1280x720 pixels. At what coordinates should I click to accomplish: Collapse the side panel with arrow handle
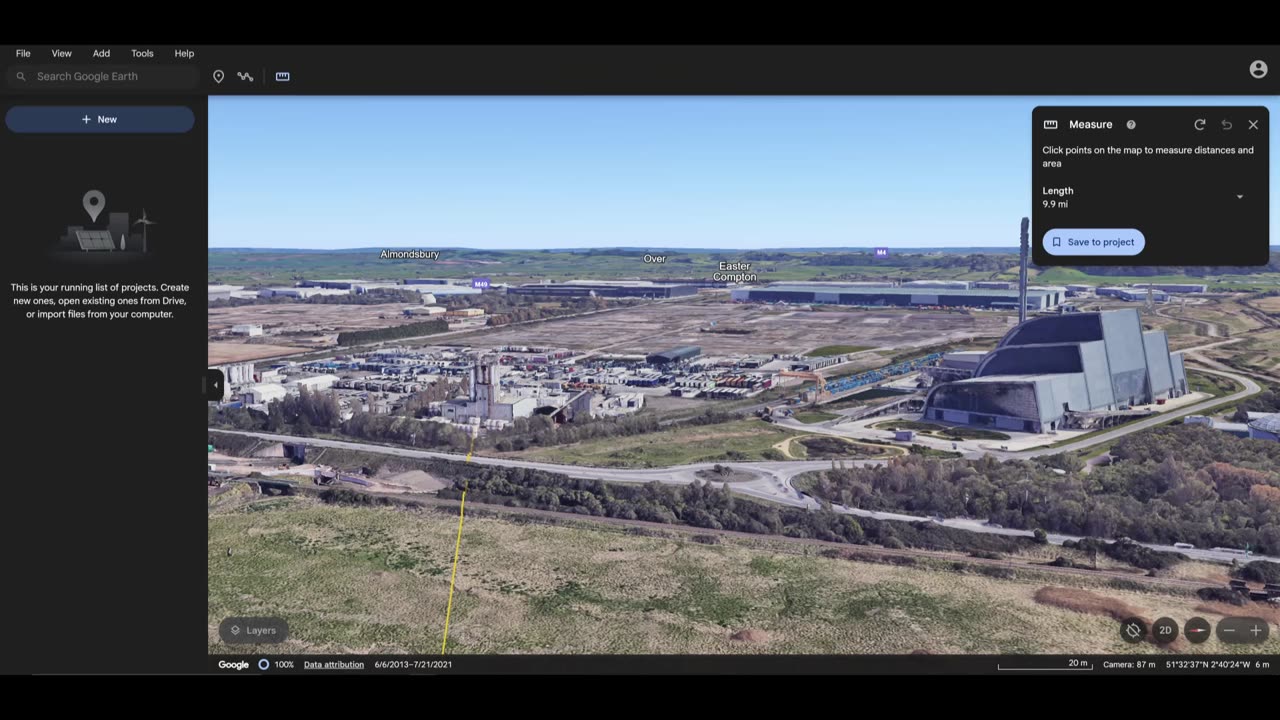pos(216,385)
